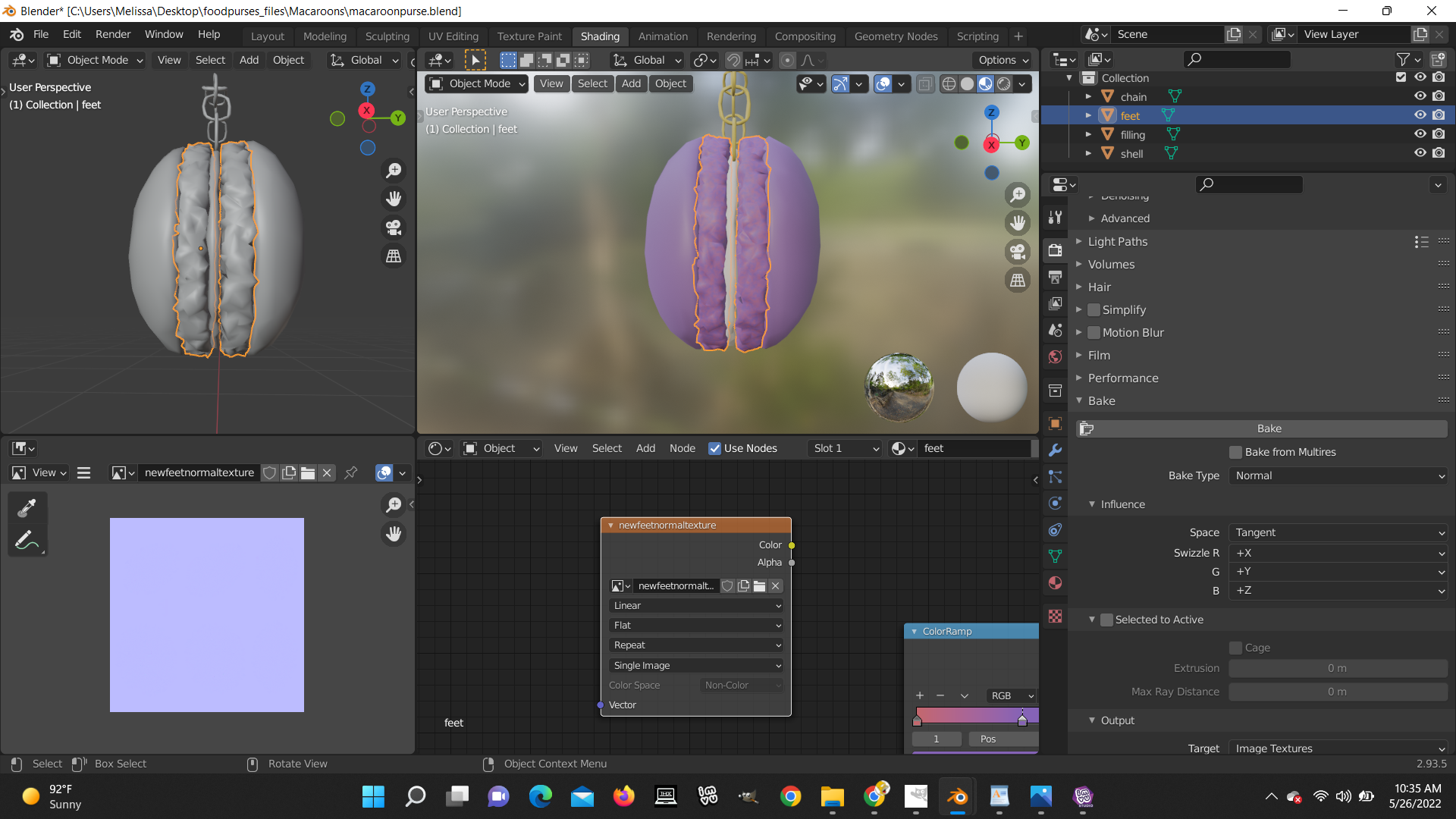Open the Material properties tab
1456x819 pixels.
pos(1055,582)
